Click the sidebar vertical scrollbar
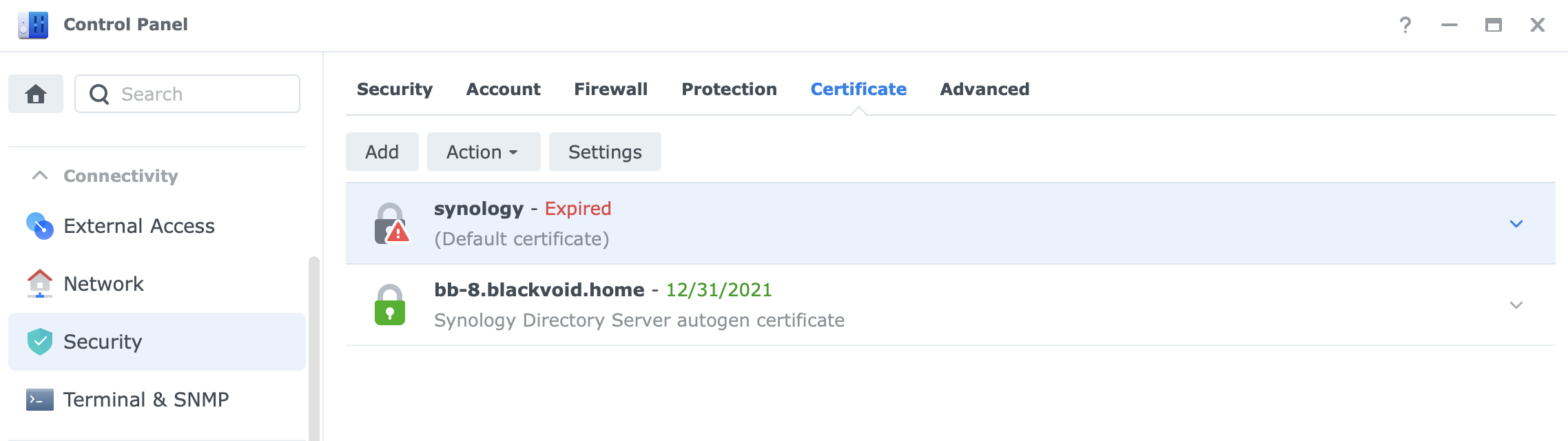Image resolution: width=1568 pixels, height=441 pixels. coord(314,348)
